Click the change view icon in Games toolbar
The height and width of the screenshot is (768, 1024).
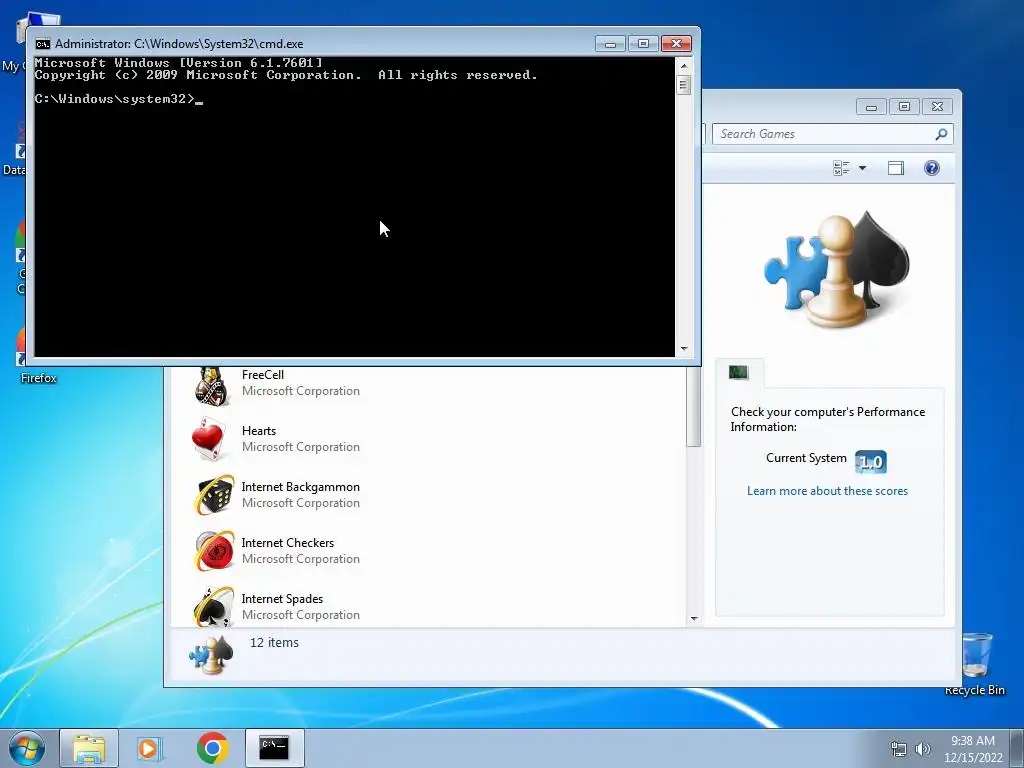[841, 168]
